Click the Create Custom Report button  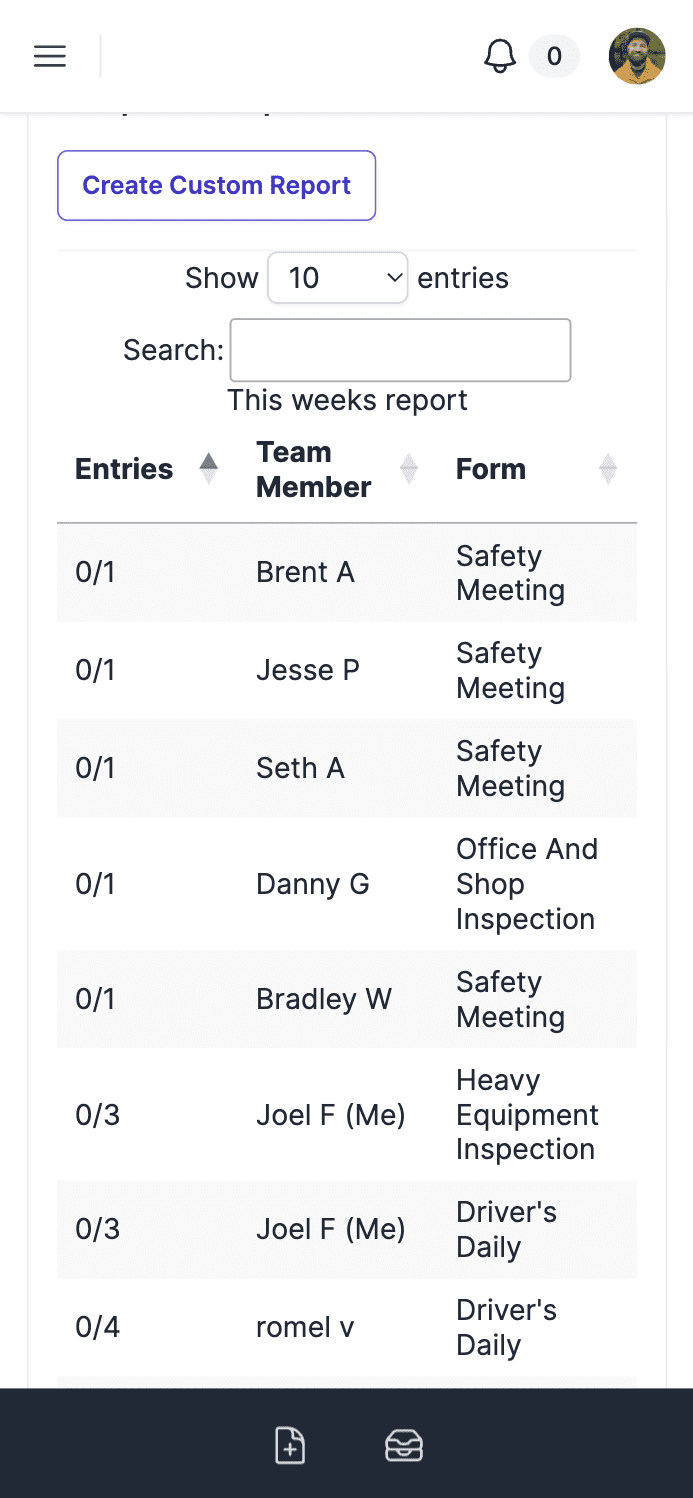(x=216, y=185)
